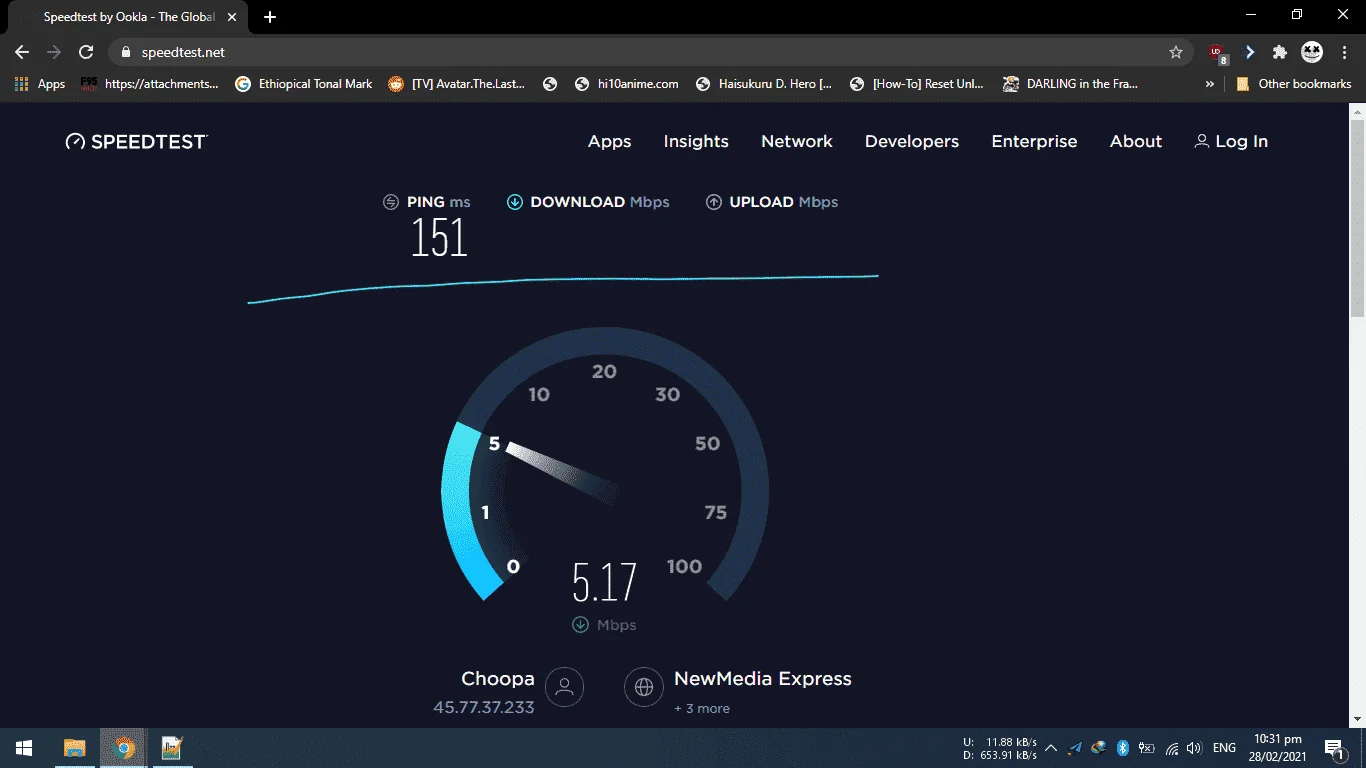Screen dimensions: 1366x768
Task: Click the network speed meter in taskbar
Action: 999,748
